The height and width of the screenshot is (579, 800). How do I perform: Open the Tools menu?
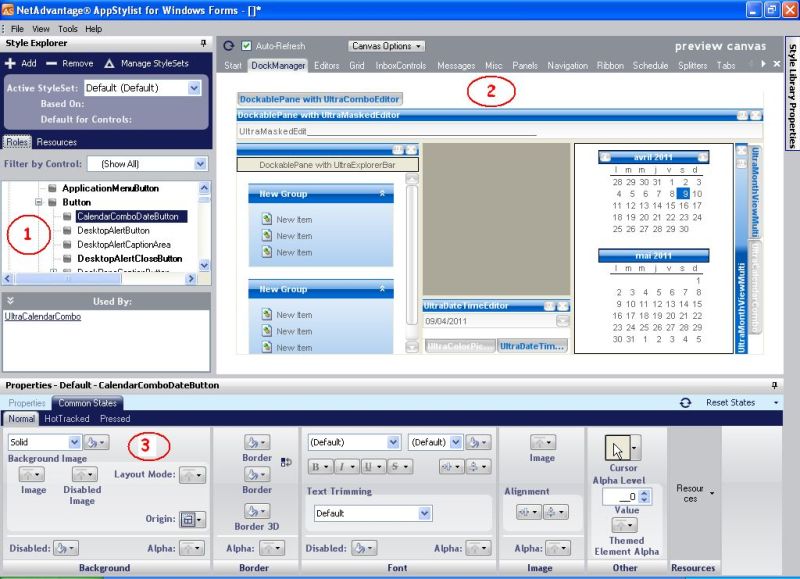[67, 29]
